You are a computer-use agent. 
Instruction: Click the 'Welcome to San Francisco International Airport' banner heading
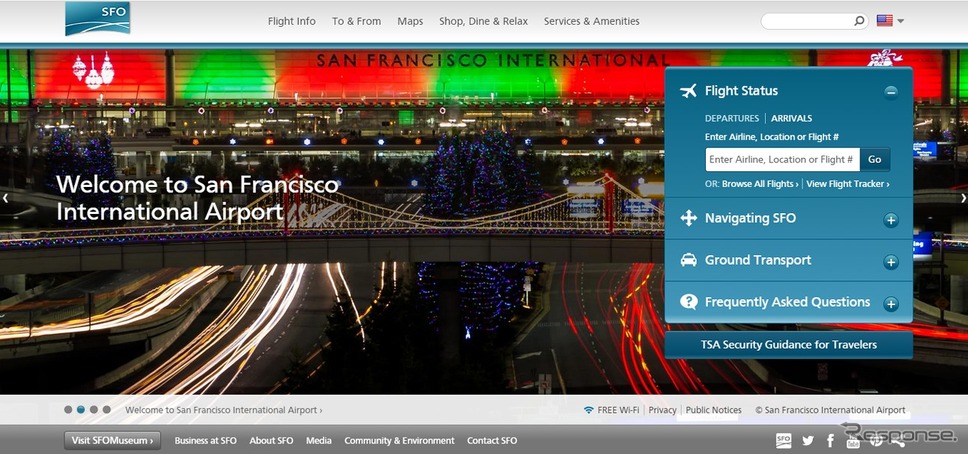198,198
